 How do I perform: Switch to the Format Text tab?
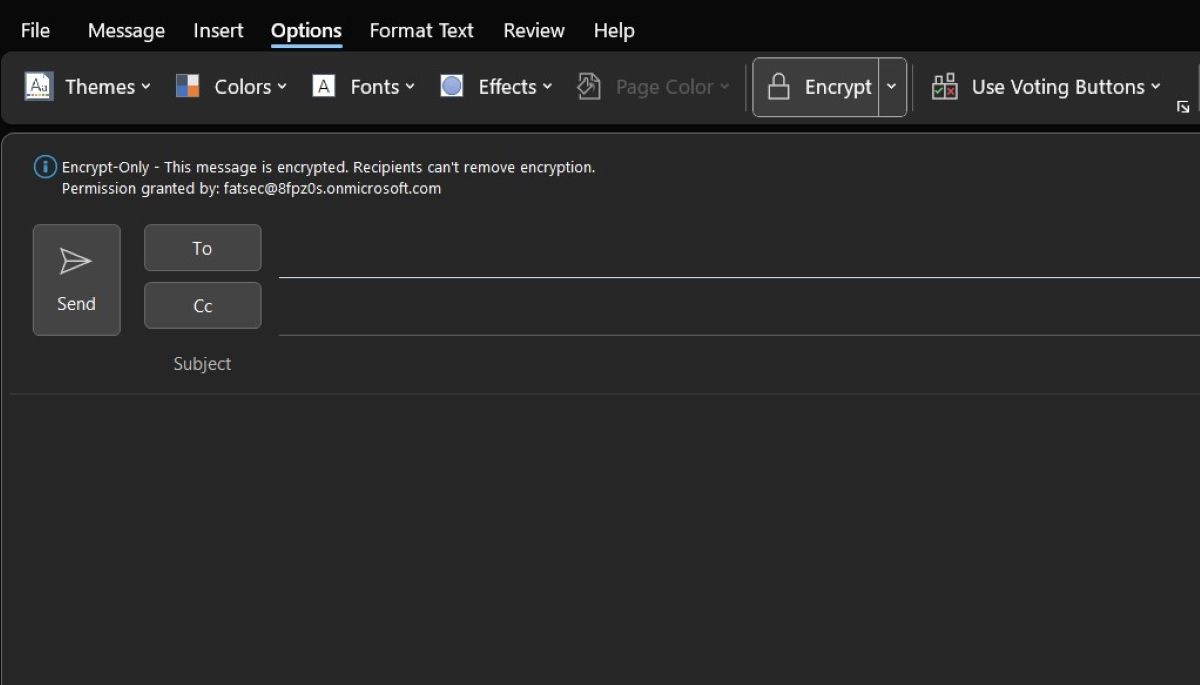[421, 30]
